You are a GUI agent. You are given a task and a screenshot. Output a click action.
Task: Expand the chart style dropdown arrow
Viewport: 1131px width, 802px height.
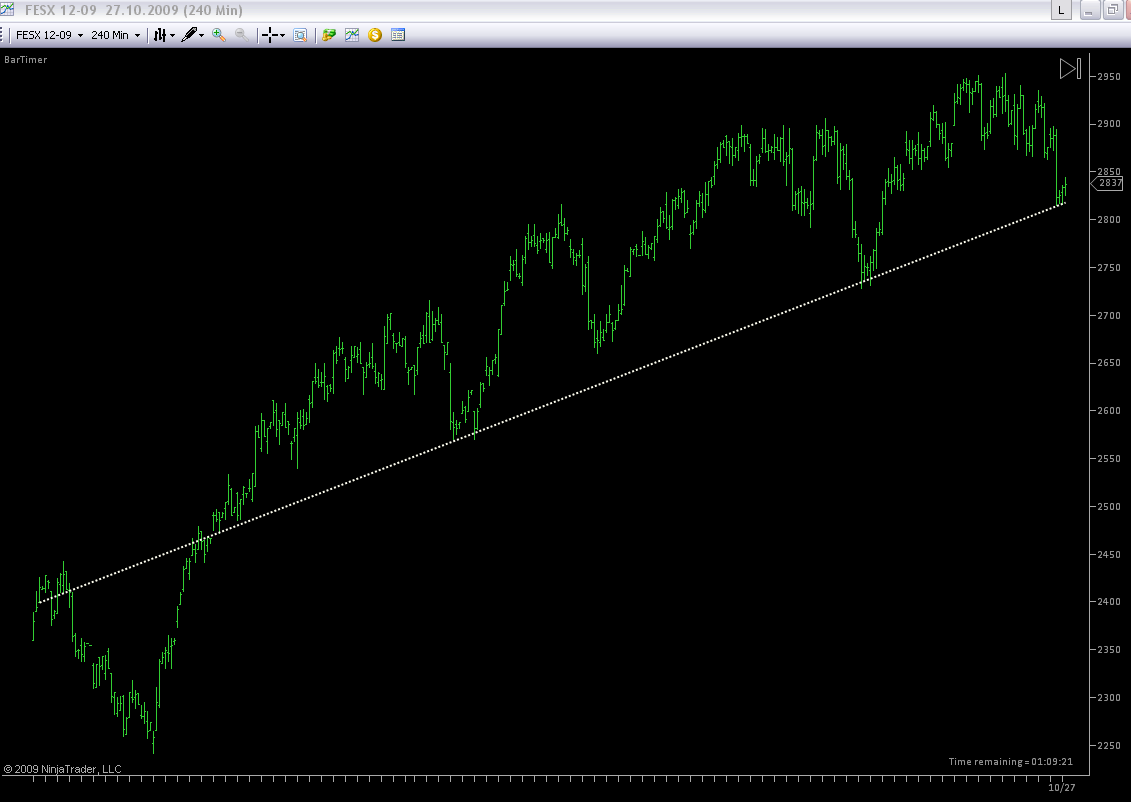[x=172, y=35]
